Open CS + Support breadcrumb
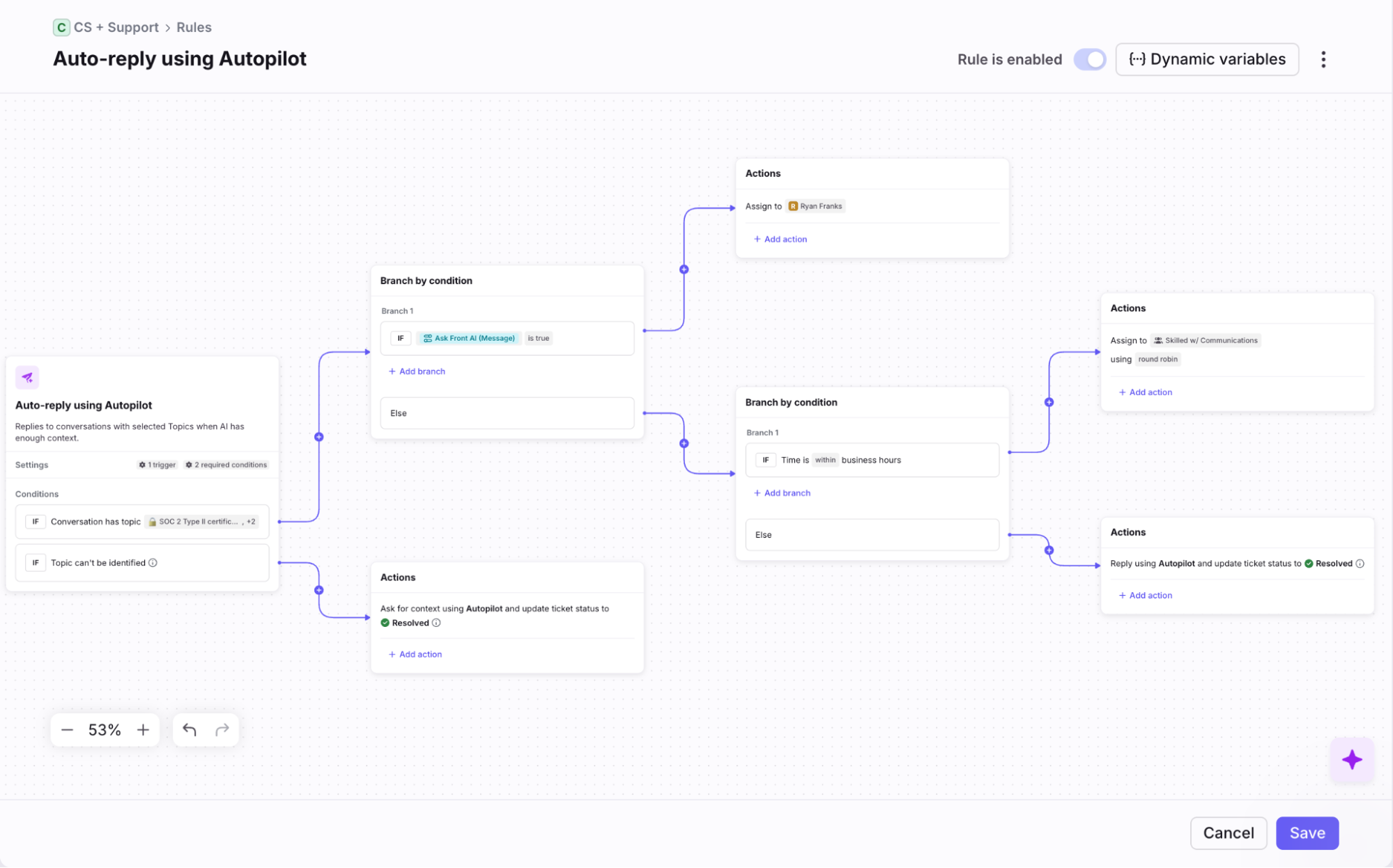The height and width of the screenshot is (868, 1393). pyautogui.click(x=116, y=27)
